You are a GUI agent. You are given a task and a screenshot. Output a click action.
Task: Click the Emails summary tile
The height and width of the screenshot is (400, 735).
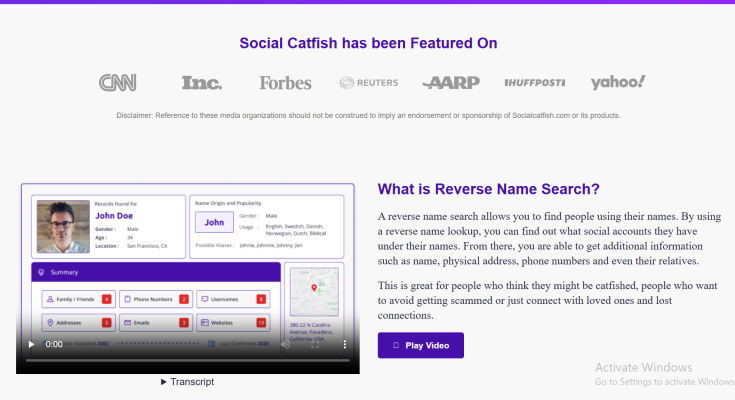[156, 323]
